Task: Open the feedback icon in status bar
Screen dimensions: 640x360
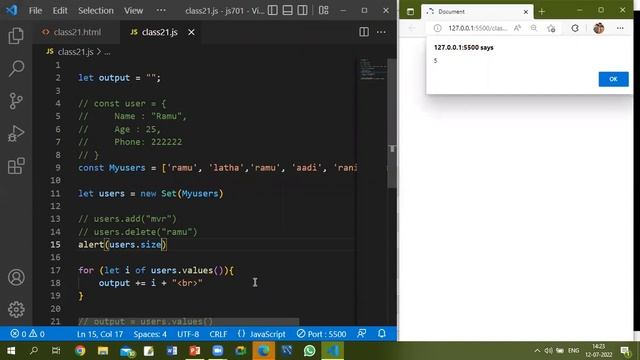Action: pyautogui.click(x=362, y=334)
